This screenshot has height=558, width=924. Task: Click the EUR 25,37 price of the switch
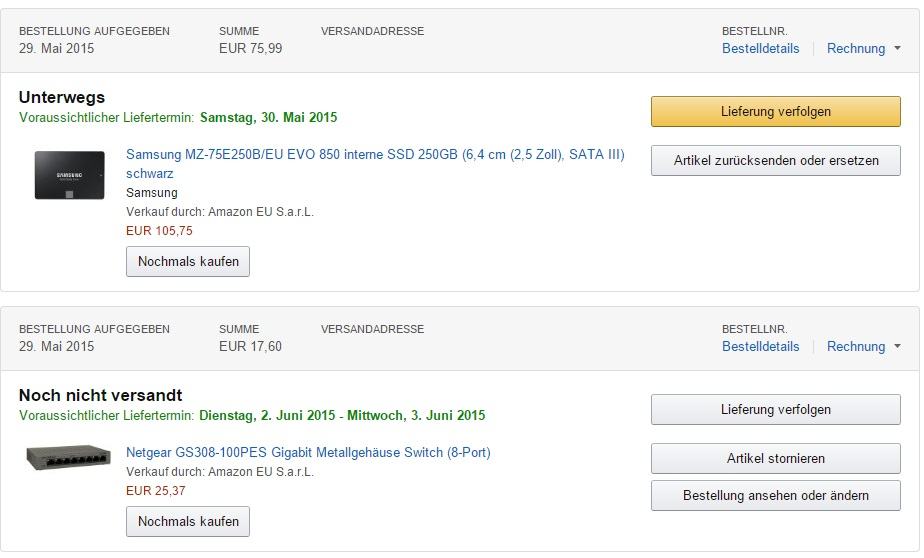point(155,490)
